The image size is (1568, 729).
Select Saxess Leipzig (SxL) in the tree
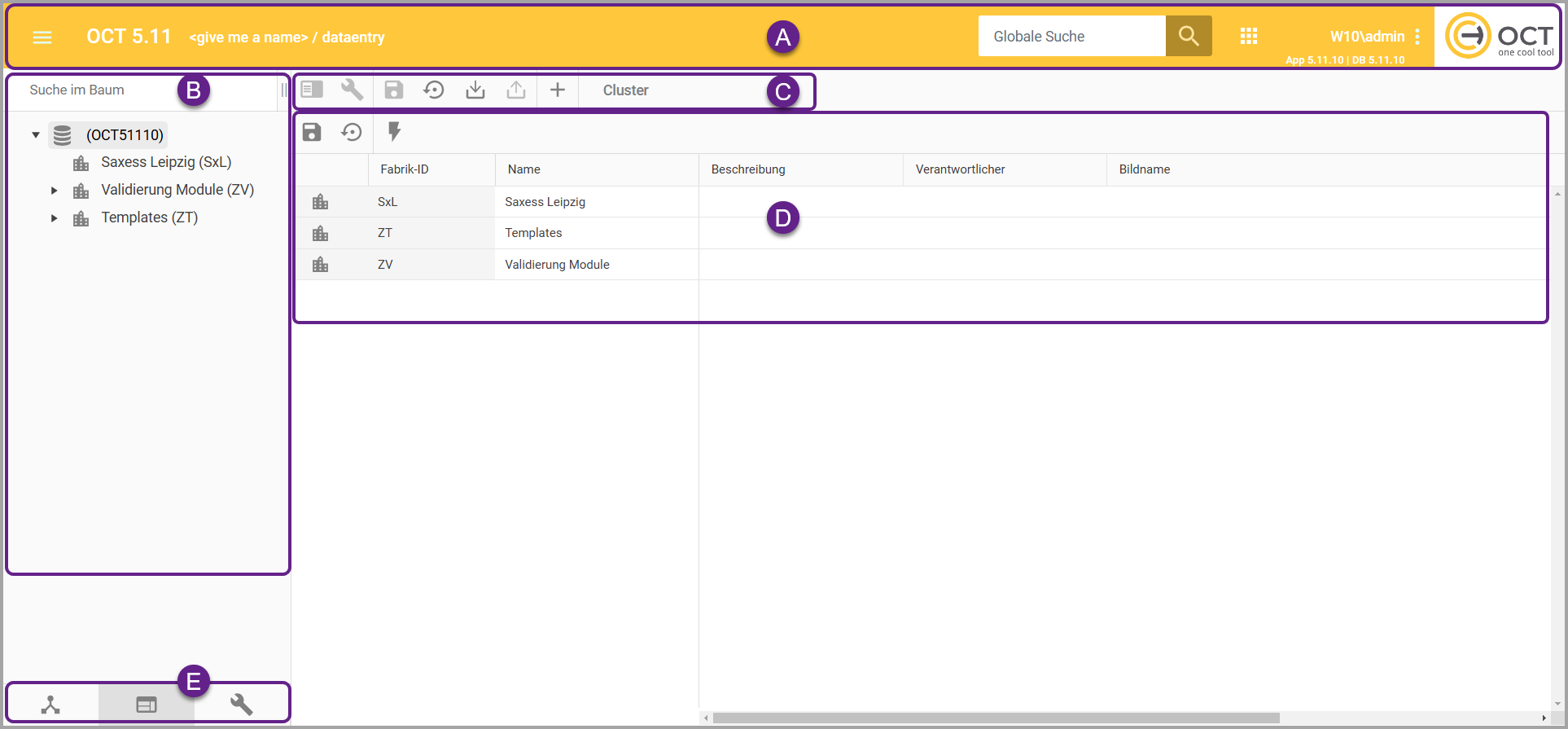pos(166,162)
